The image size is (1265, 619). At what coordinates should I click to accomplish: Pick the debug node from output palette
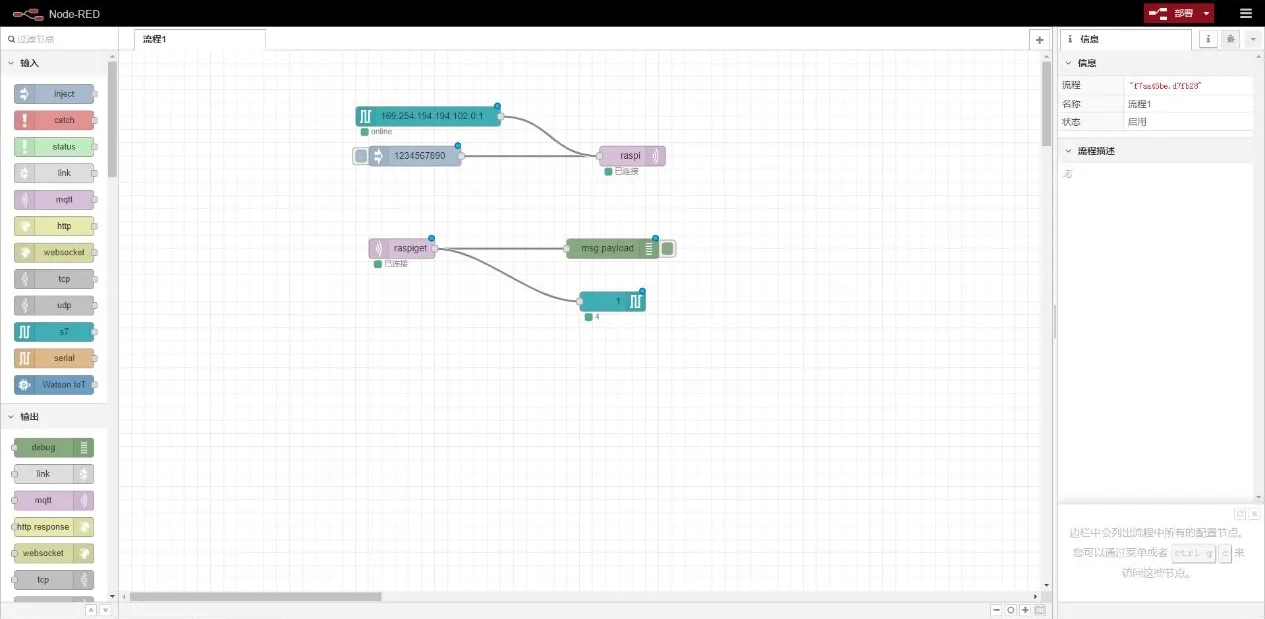54,447
